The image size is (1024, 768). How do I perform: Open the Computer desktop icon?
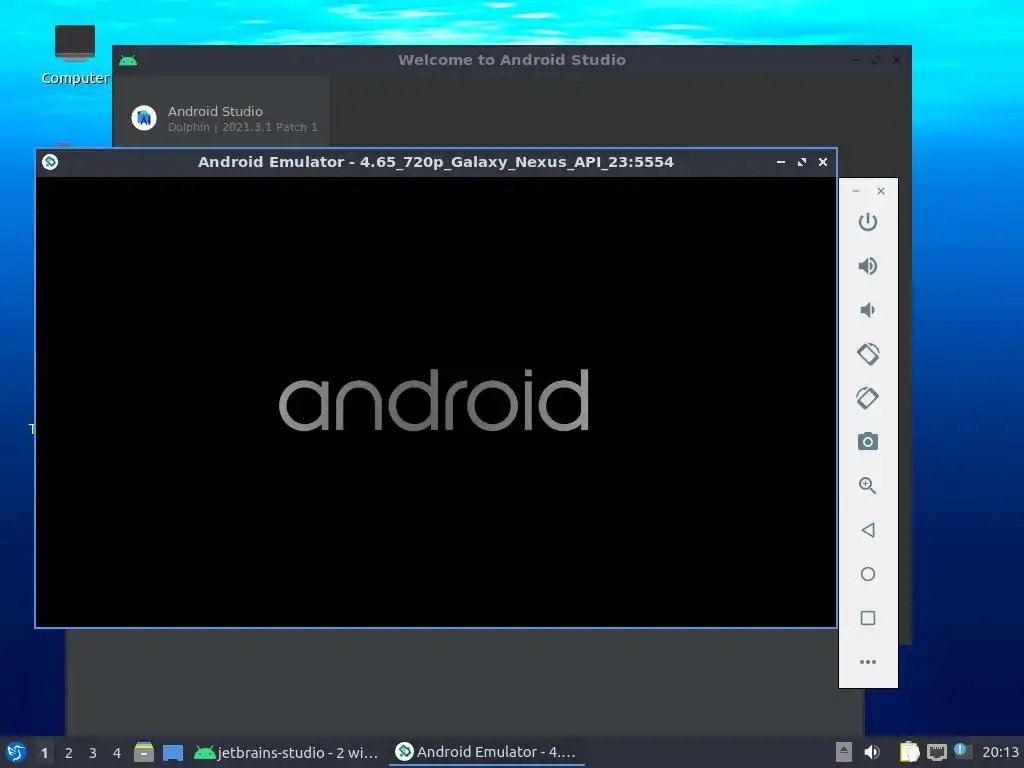75,54
